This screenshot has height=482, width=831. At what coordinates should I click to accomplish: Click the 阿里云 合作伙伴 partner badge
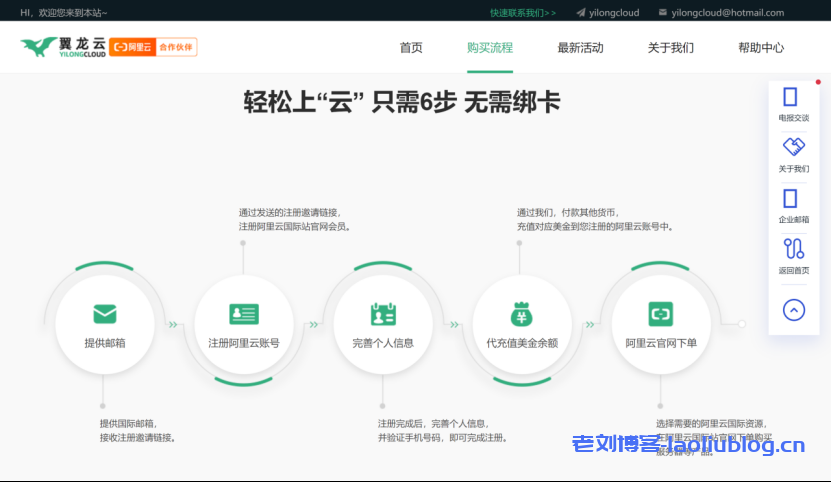click(x=153, y=47)
